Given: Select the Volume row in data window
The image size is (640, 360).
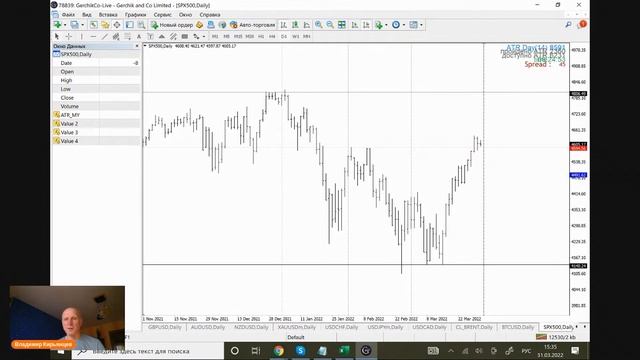Looking at the screenshot, I should pos(96,107).
